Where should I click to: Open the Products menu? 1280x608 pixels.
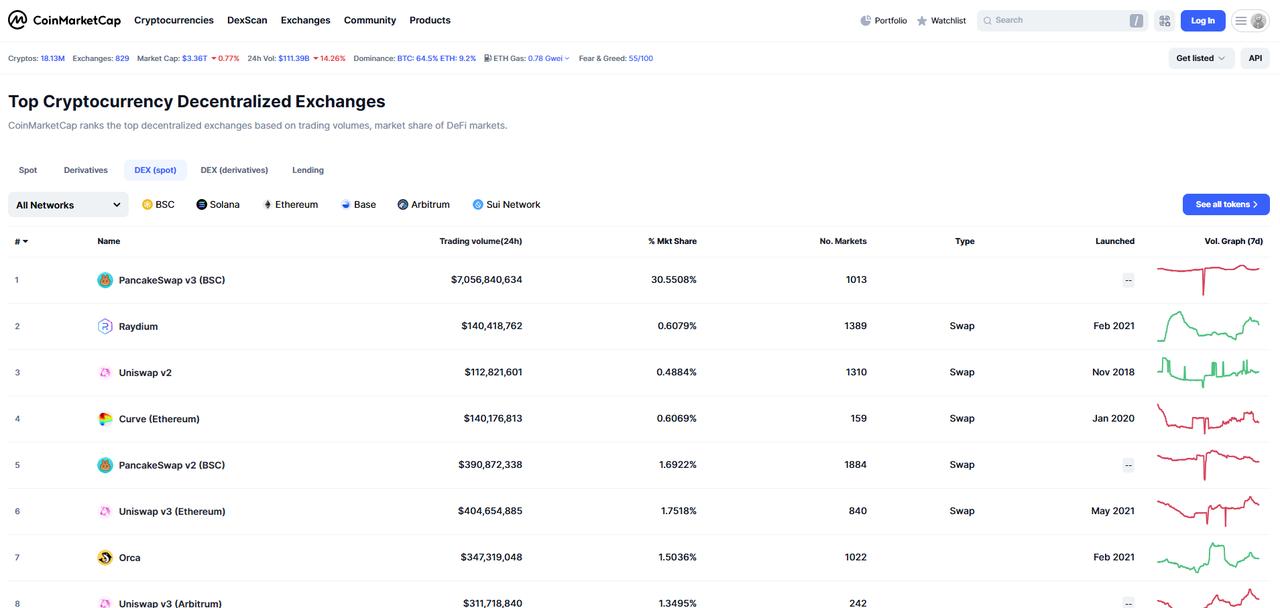click(x=430, y=20)
